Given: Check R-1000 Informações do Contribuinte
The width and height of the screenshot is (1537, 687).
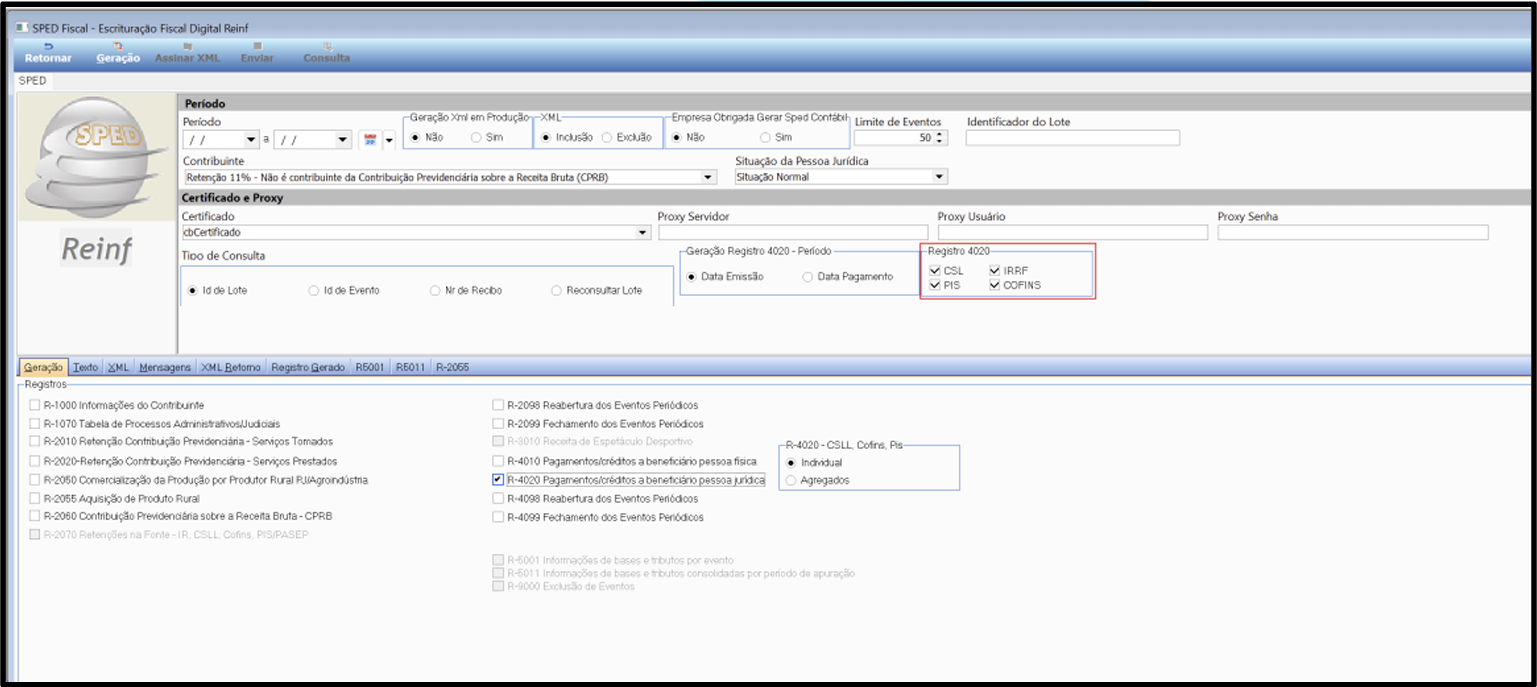Looking at the screenshot, I should click(35, 405).
